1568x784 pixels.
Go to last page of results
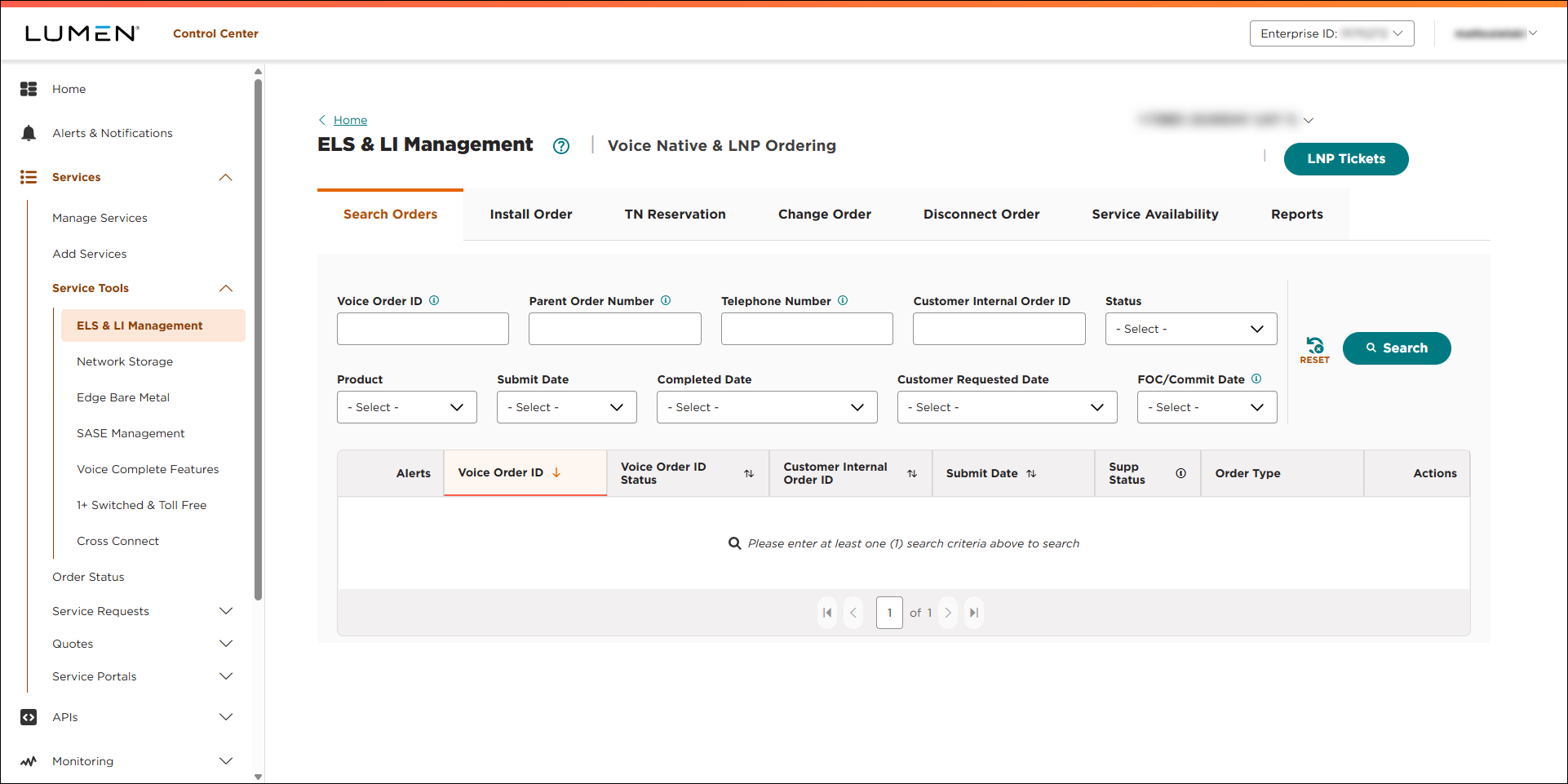click(974, 613)
